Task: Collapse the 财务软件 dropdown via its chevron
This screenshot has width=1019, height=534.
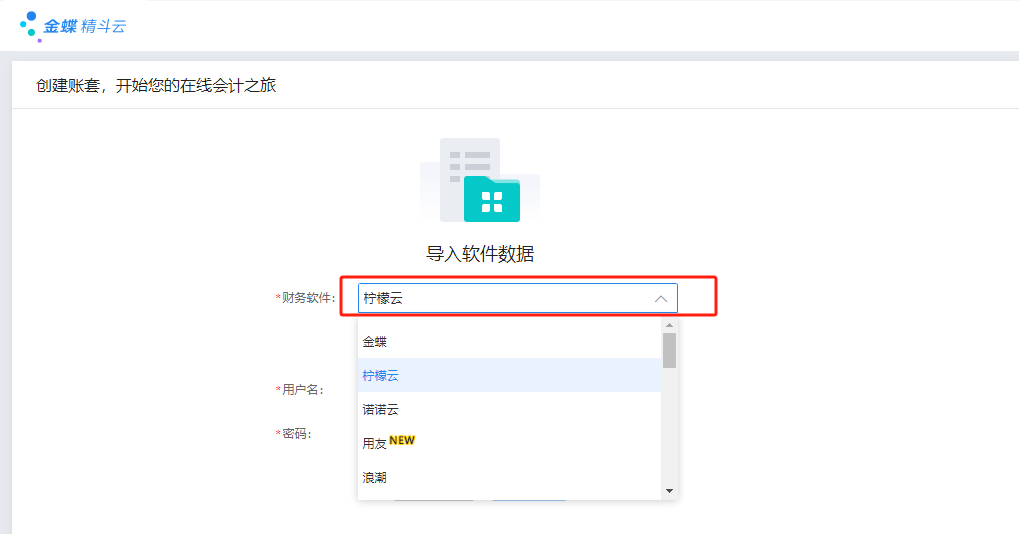Action: (x=661, y=299)
